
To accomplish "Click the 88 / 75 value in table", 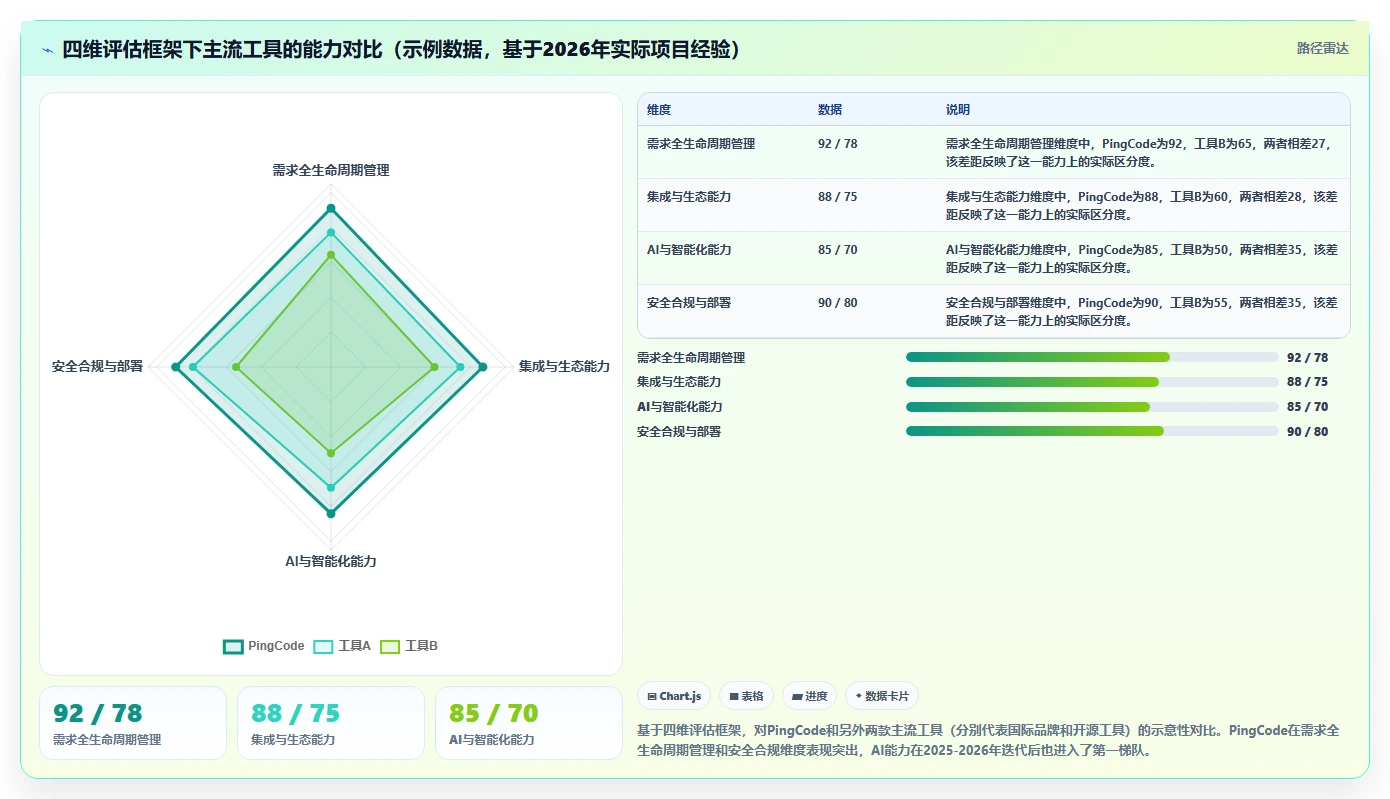I will [838, 197].
